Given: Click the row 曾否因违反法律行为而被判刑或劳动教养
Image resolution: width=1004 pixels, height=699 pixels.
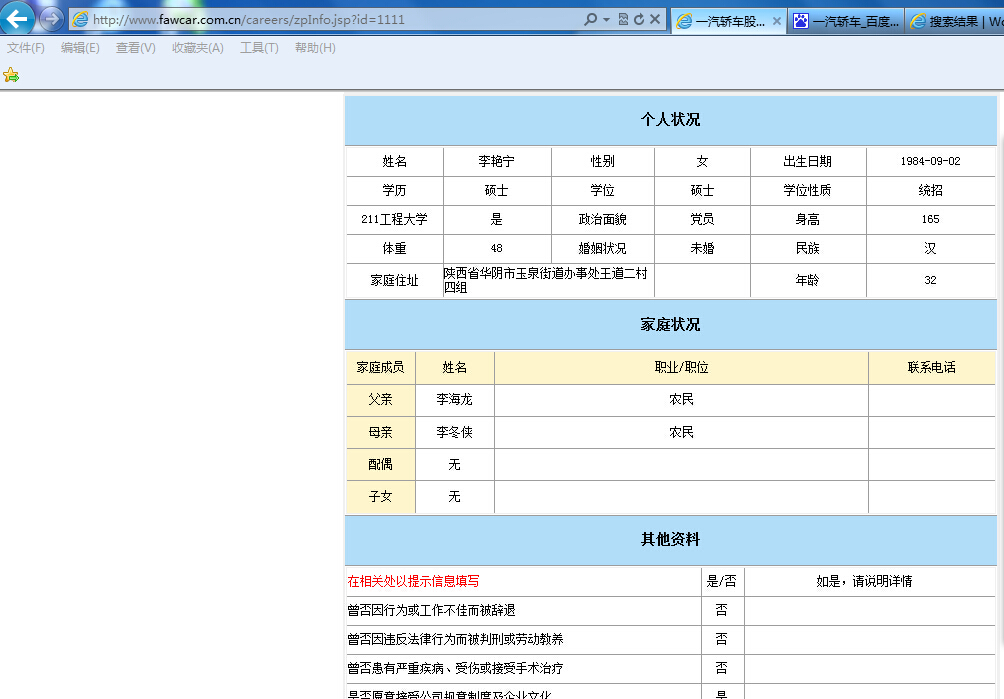Looking at the screenshot, I should click(x=523, y=639).
